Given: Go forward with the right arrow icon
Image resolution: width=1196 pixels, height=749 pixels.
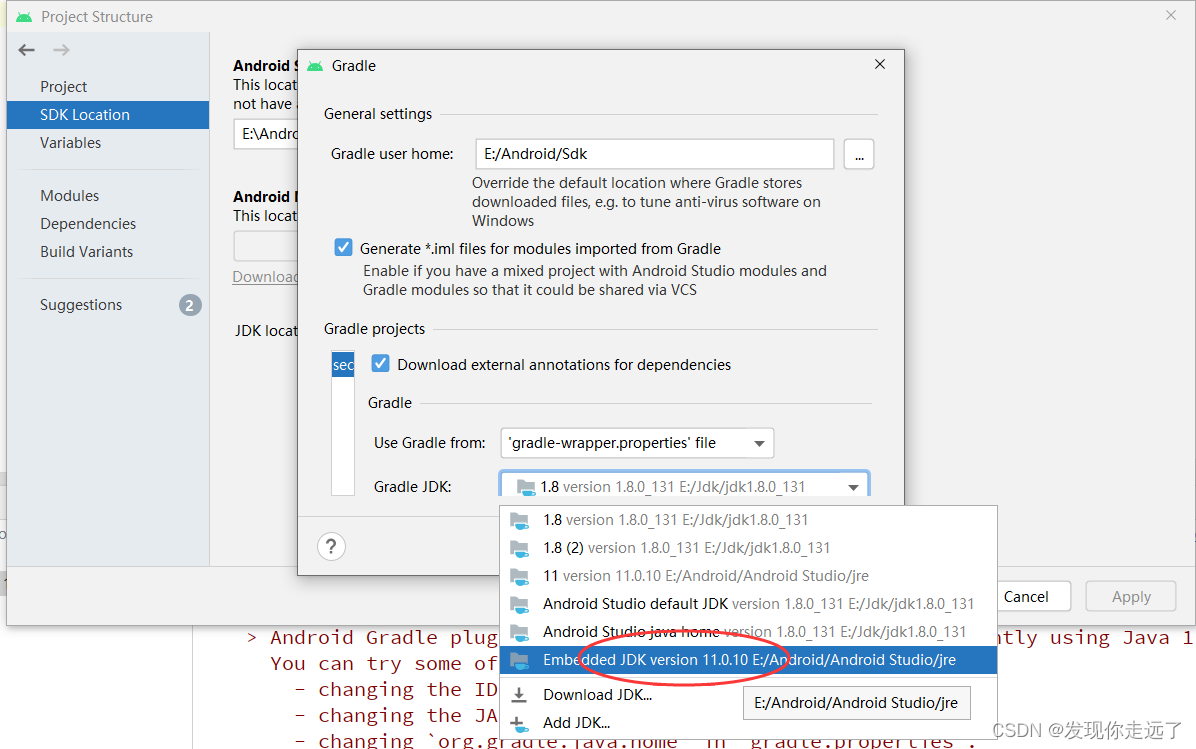Looking at the screenshot, I should 61,50.
